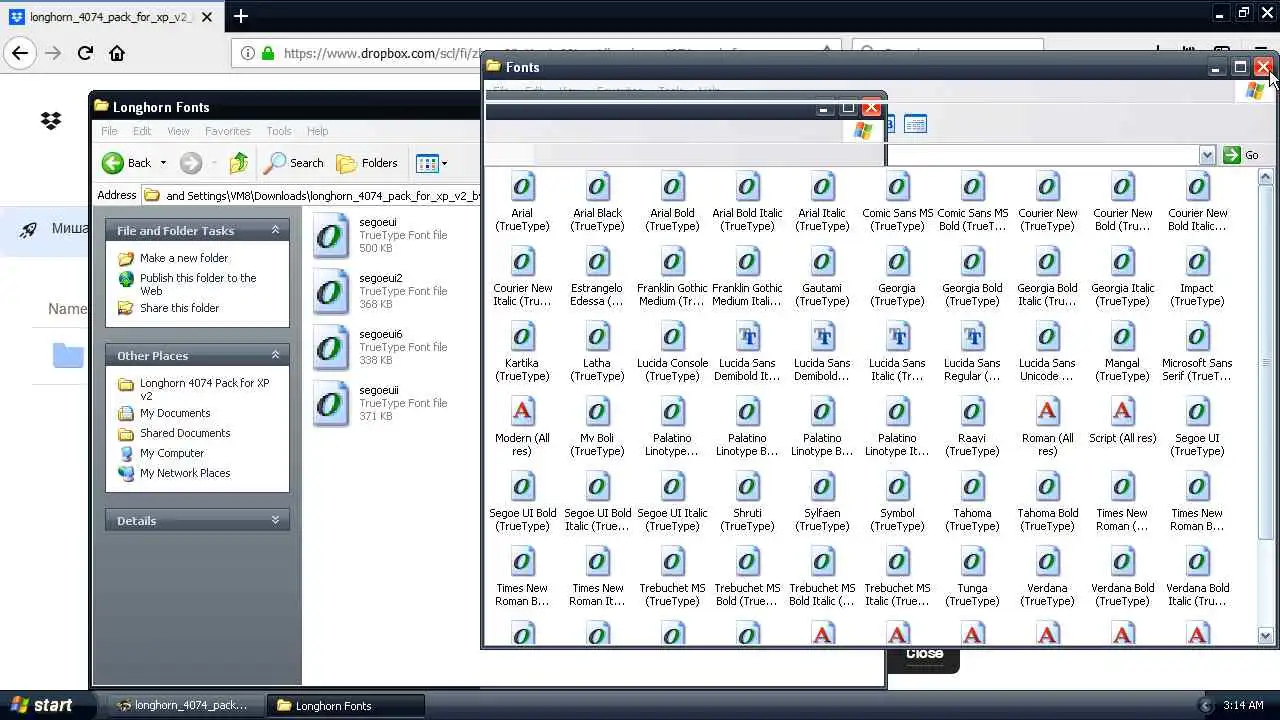Click the Longhorn Fonts address bar field
The image size is (1280, 720).
[x=314, y=196]
